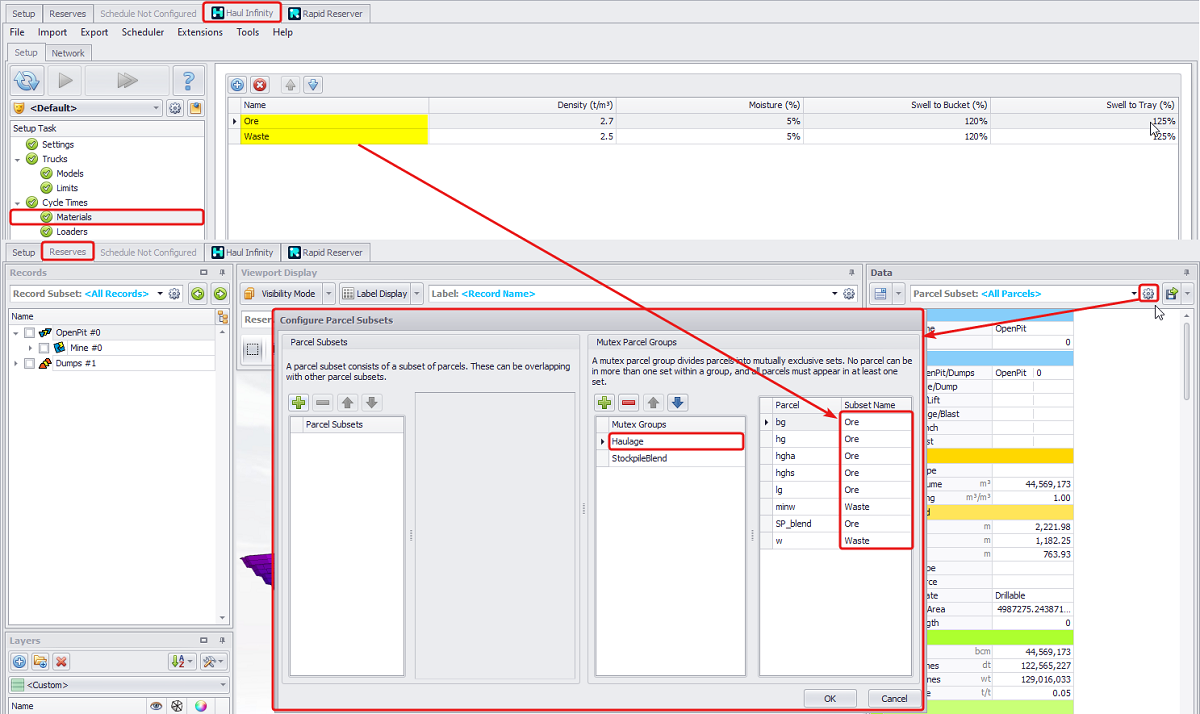This screenshot has height=714, width=1200.
Task: Click the color wheel column icon in Layers
Action: click(201, 706)
